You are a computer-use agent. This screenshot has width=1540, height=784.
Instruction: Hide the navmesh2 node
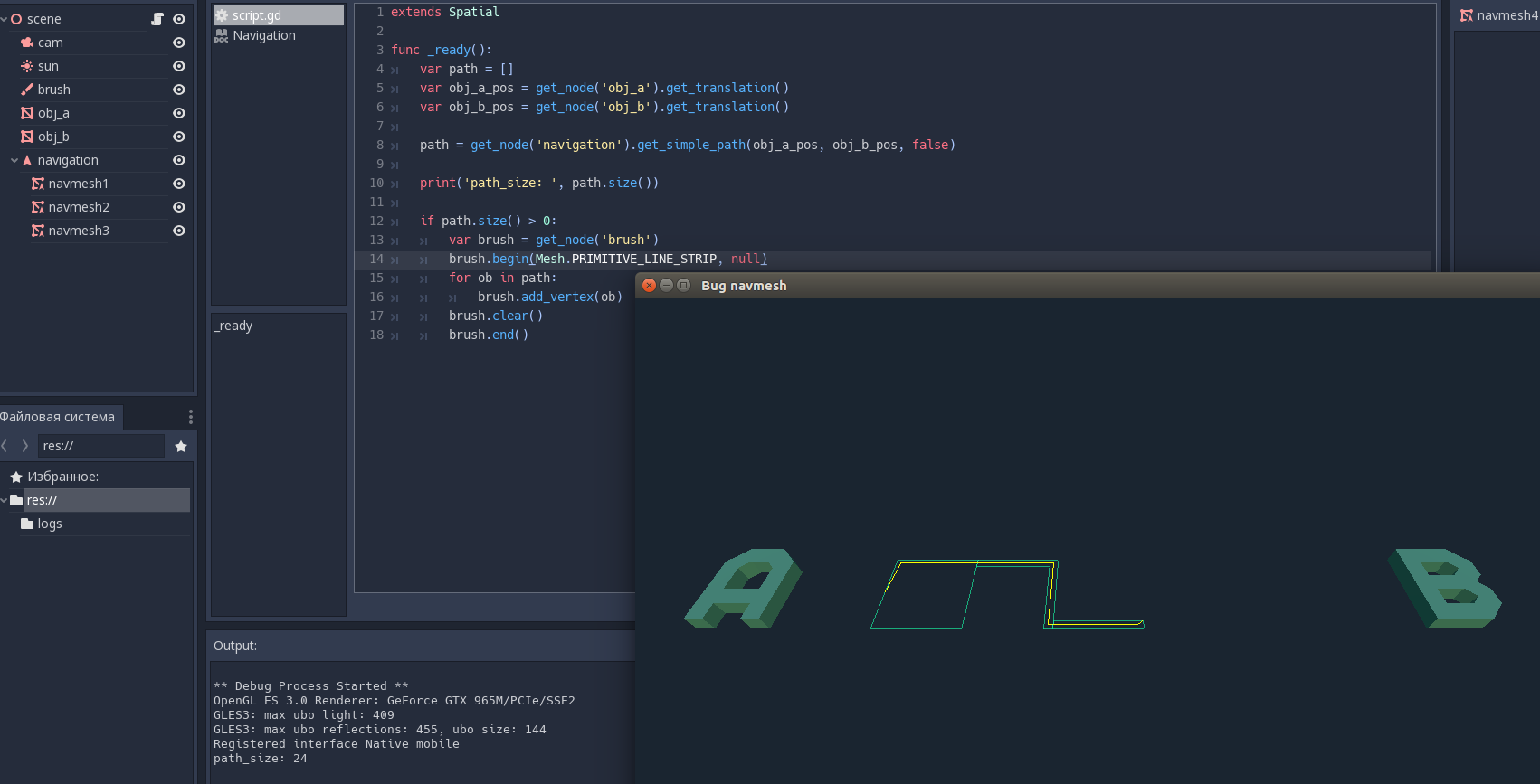pos(179,207)
